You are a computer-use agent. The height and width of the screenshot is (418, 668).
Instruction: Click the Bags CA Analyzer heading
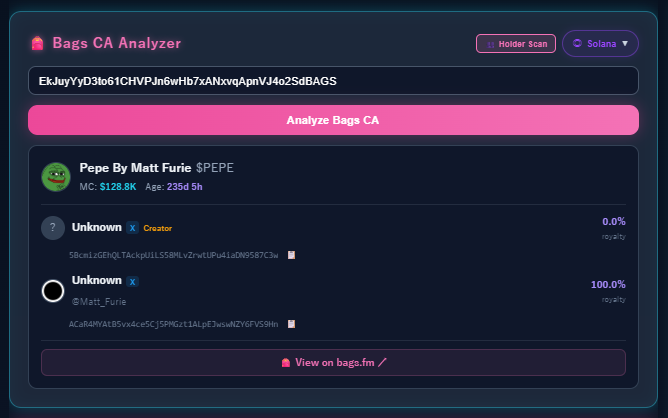click(117, 43)
